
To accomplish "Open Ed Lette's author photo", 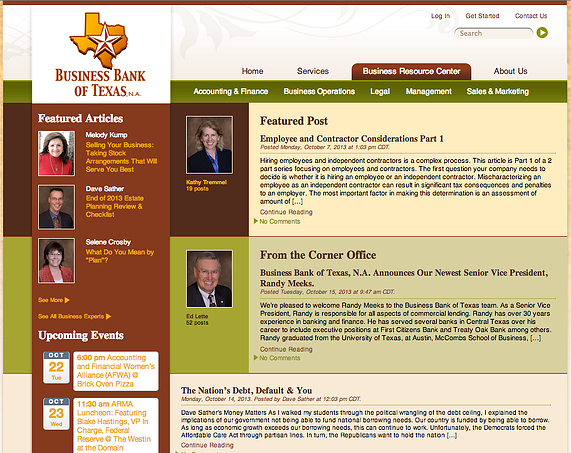I will tap(209, 279).
